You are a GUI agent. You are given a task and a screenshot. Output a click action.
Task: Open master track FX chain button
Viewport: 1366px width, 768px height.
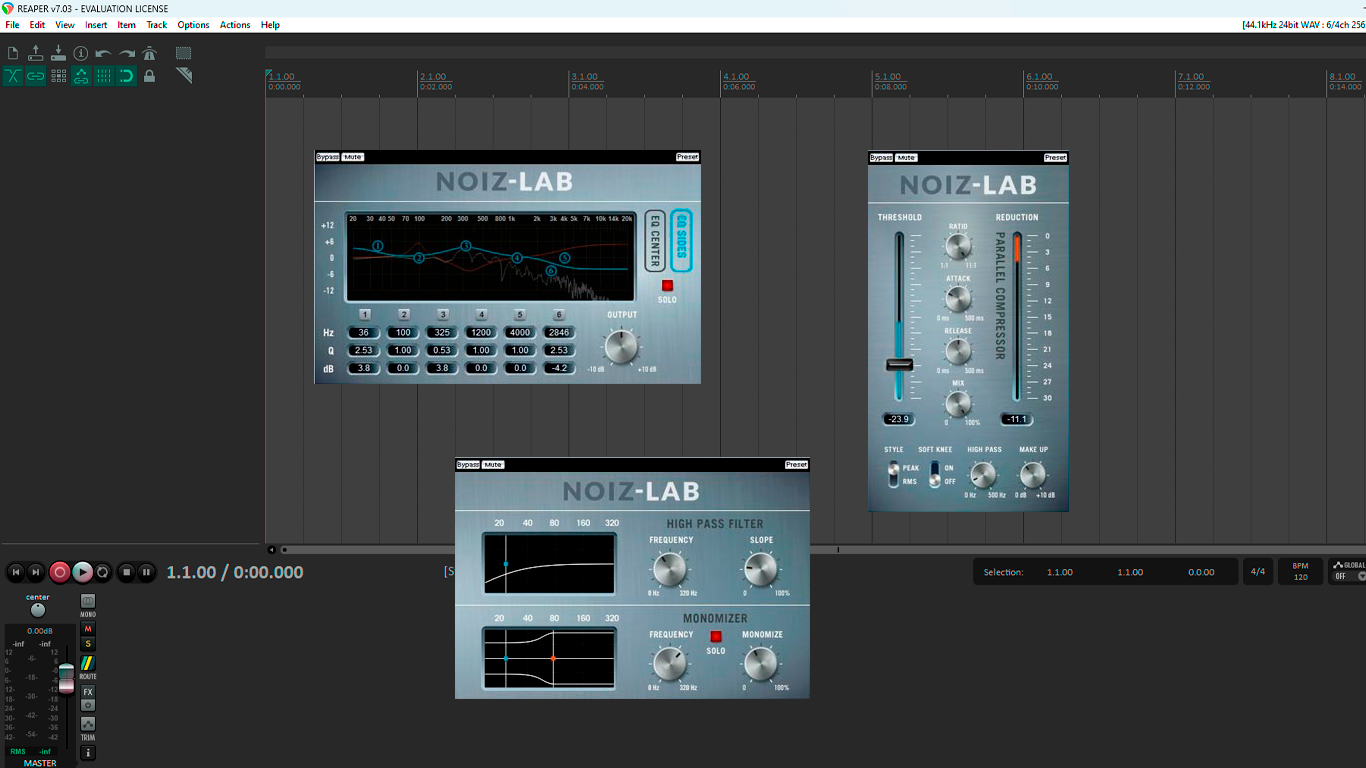(88, 692)
